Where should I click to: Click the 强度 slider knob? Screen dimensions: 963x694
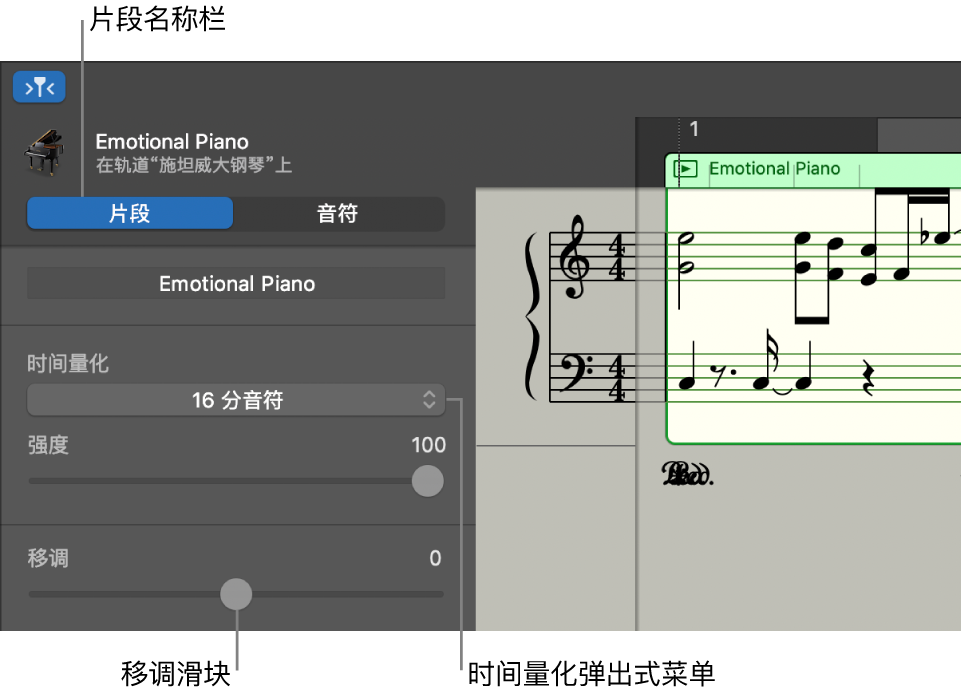coord(428,481)
